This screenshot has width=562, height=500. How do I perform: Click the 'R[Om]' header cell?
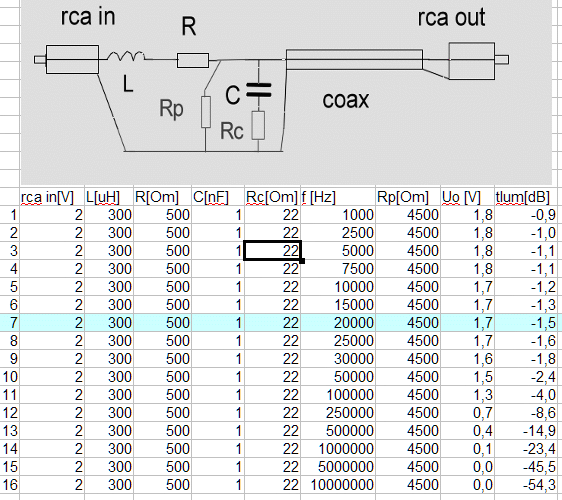(162, 197)
